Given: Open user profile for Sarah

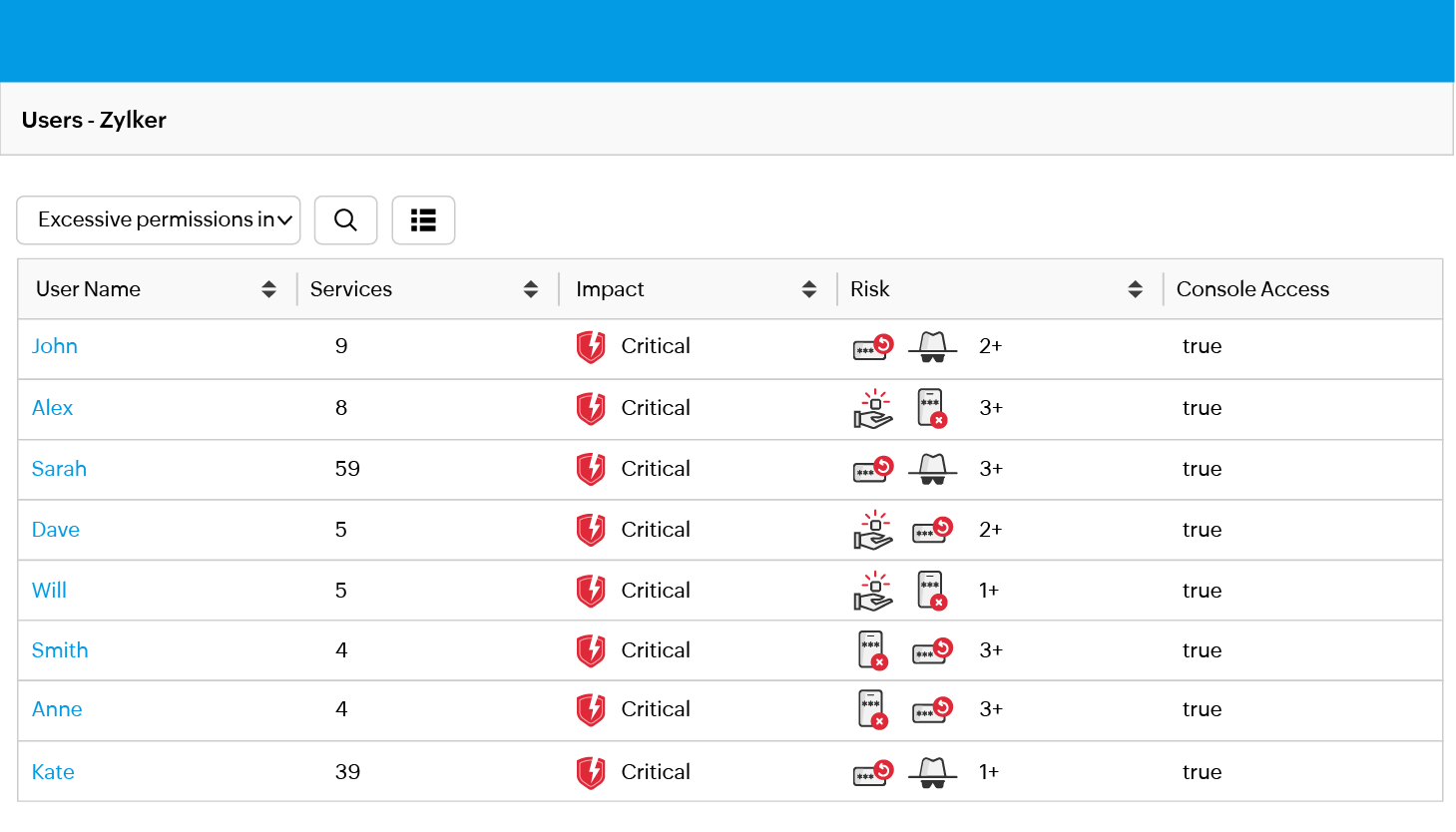Looking at the screenshot, I should [x=59, y=469].
